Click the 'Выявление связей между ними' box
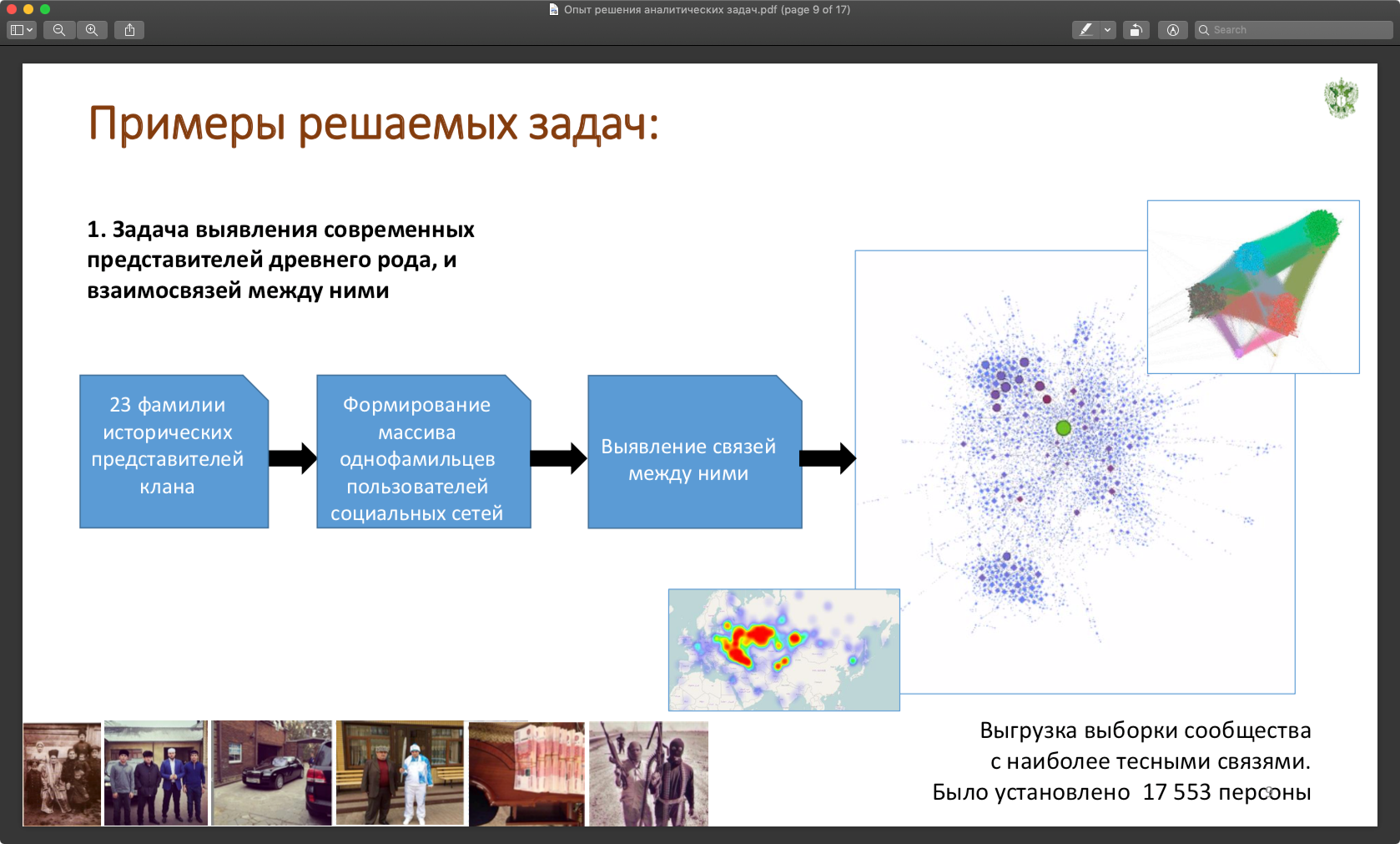The image size is (1400, 844). tap(694, 452)
